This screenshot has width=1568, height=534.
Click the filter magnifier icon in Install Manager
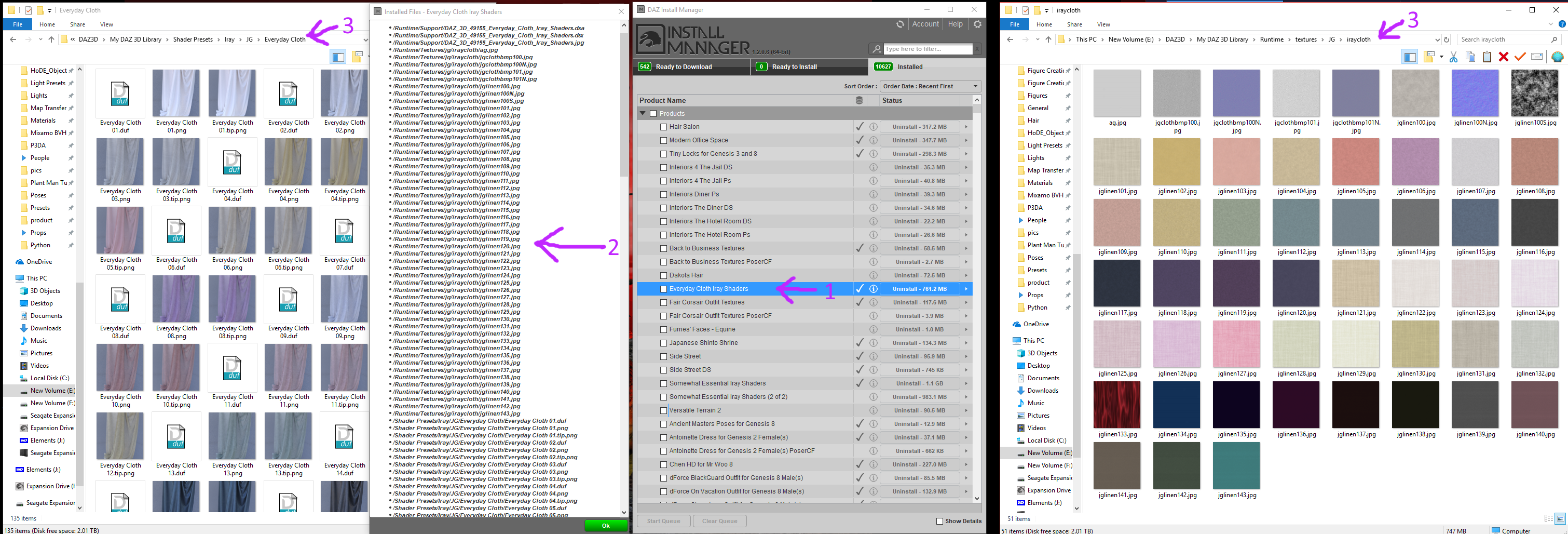click(876, 49)
